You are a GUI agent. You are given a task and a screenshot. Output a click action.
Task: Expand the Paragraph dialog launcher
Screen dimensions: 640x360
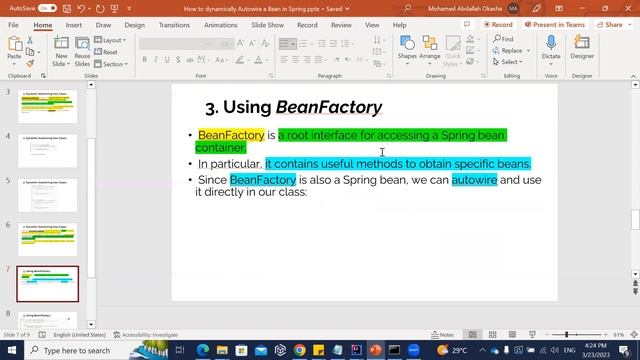pos(389,76)
